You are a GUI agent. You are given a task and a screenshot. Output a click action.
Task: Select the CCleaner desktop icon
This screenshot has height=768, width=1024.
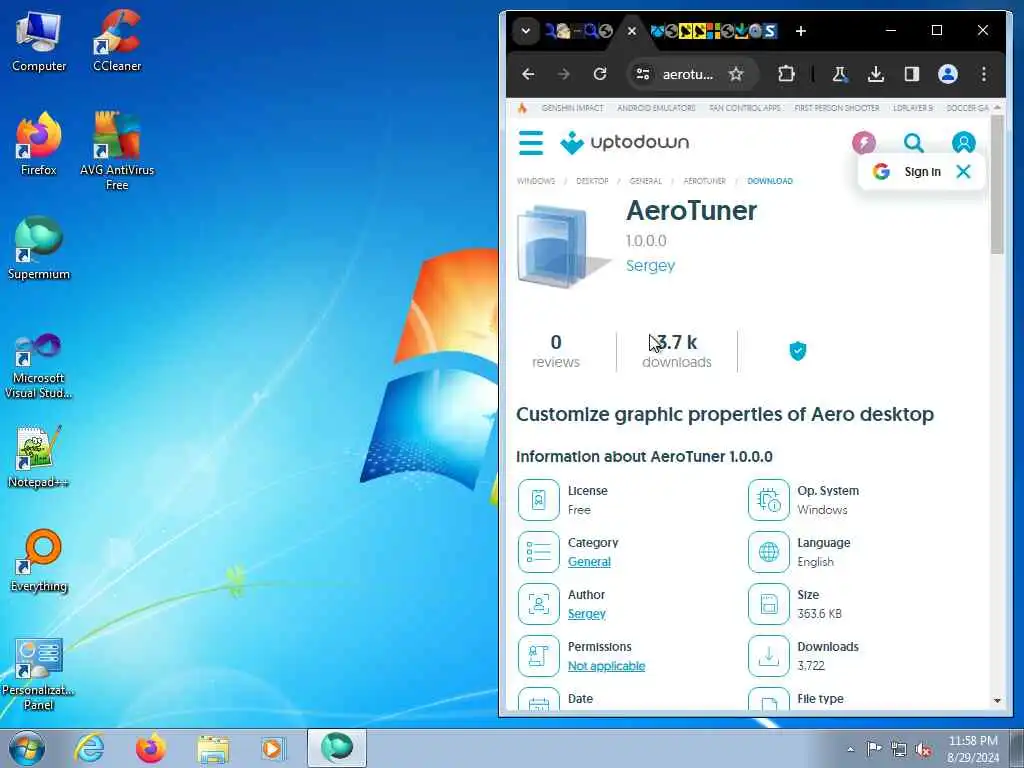coord(117,40)
